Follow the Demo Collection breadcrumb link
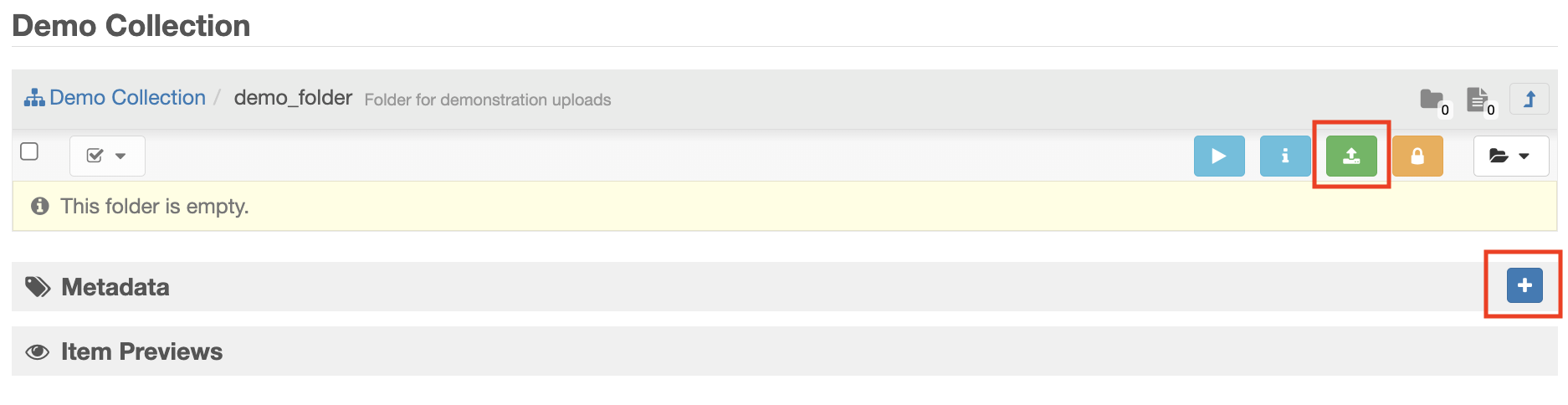The width and height of the screenshot is (1568, 405). point(127,98)
